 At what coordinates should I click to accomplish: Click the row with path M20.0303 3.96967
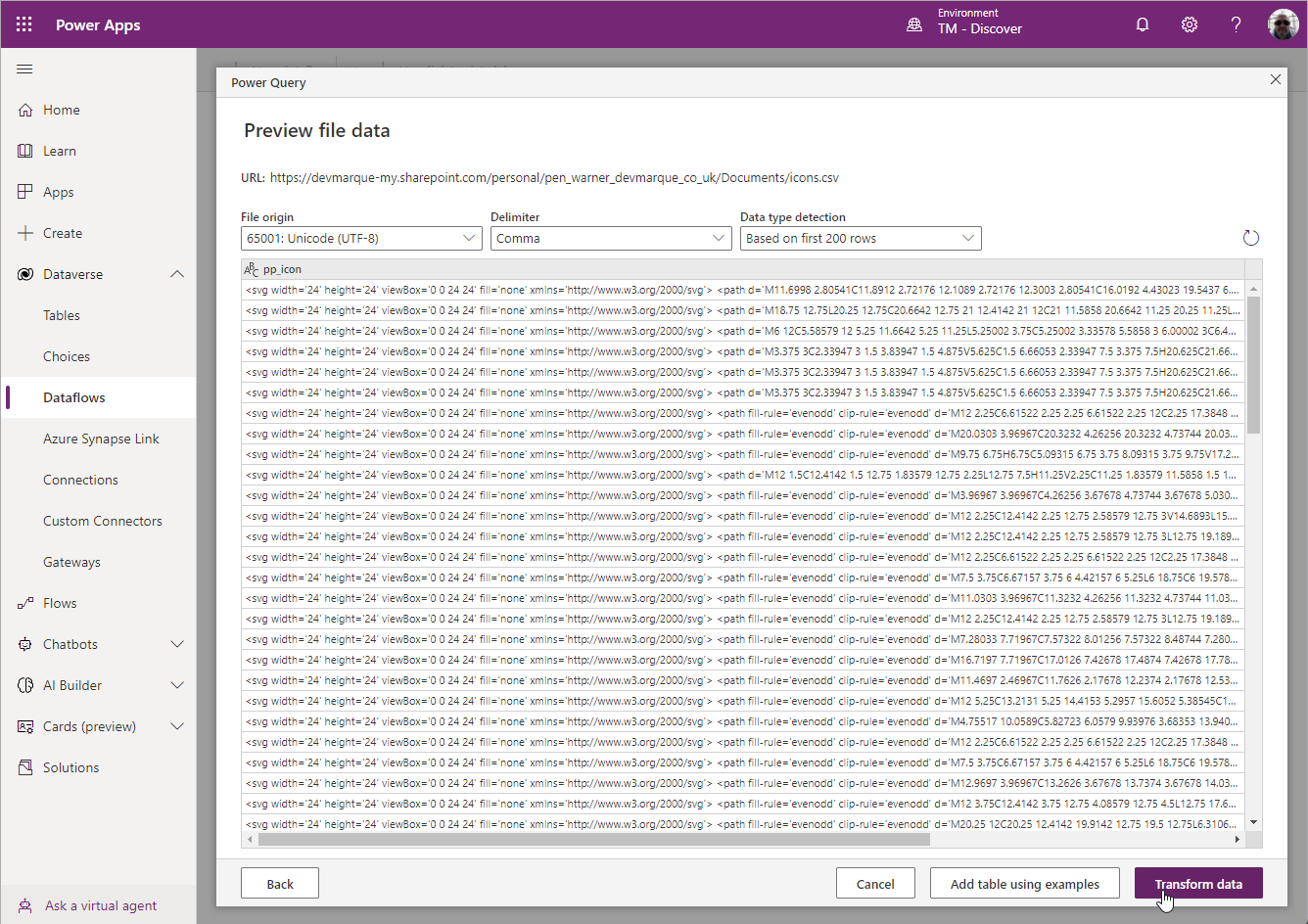pos(743,434)
